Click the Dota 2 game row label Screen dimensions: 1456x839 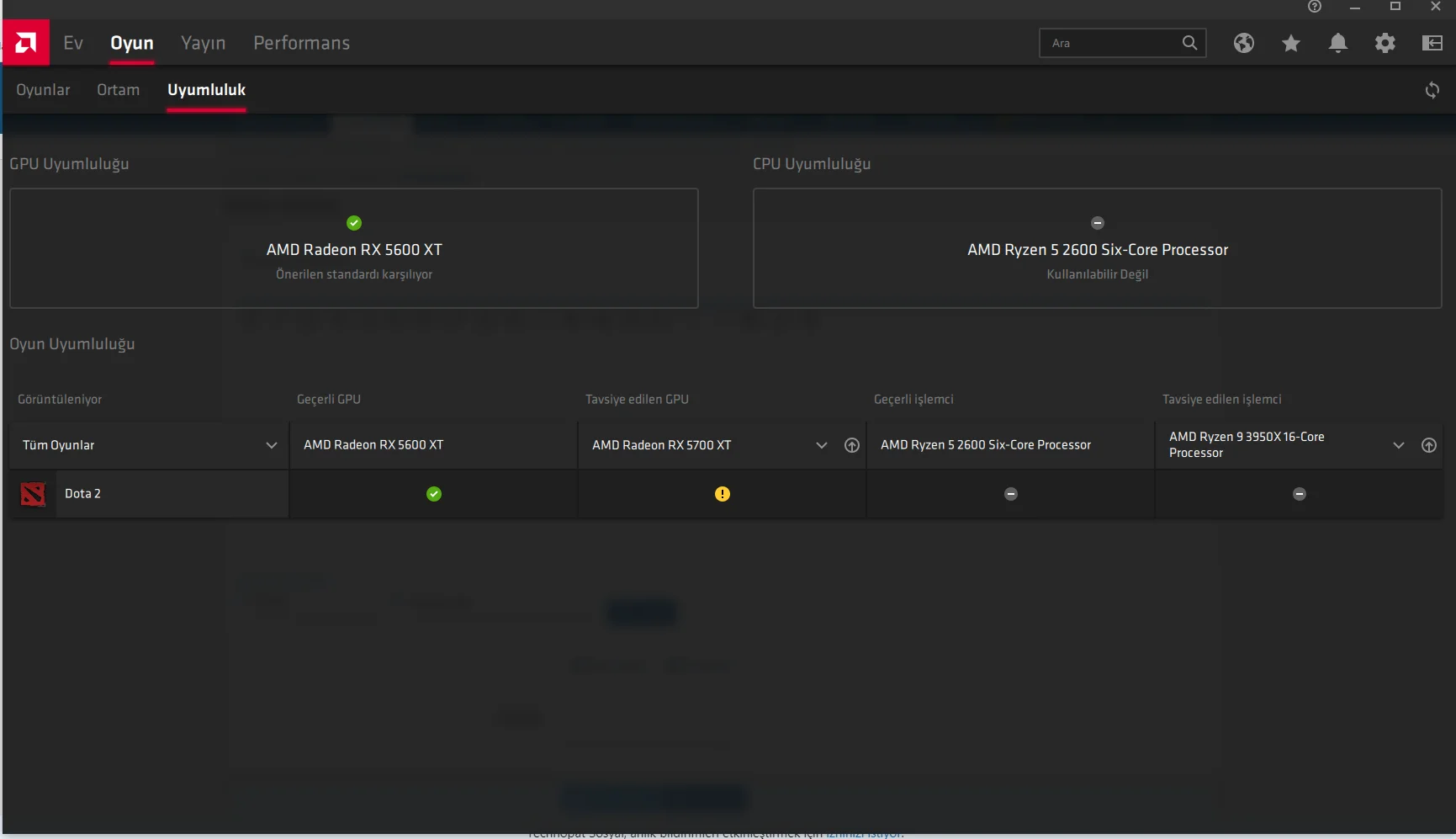point(82,494)
